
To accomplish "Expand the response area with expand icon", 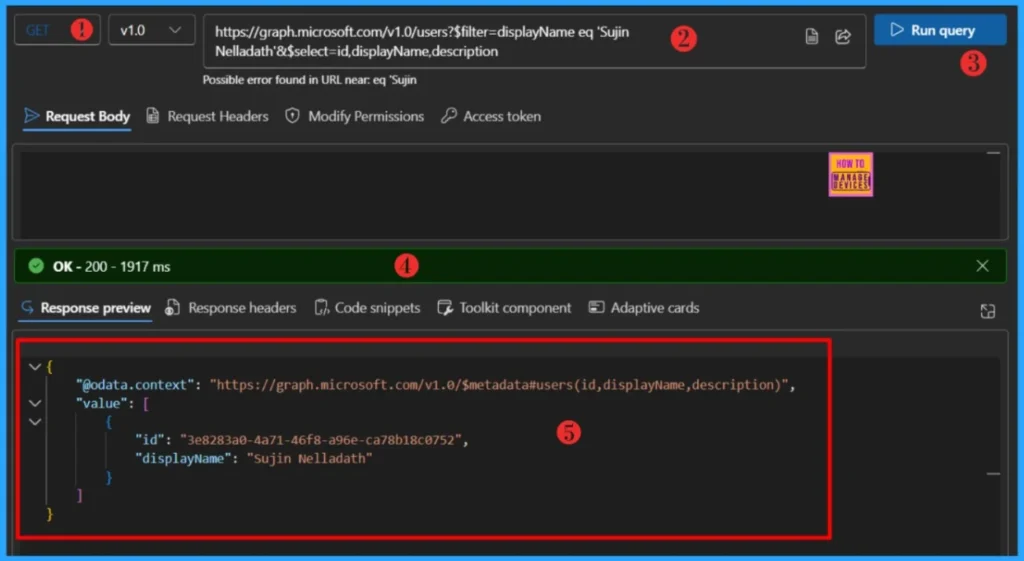I will 987,311.
